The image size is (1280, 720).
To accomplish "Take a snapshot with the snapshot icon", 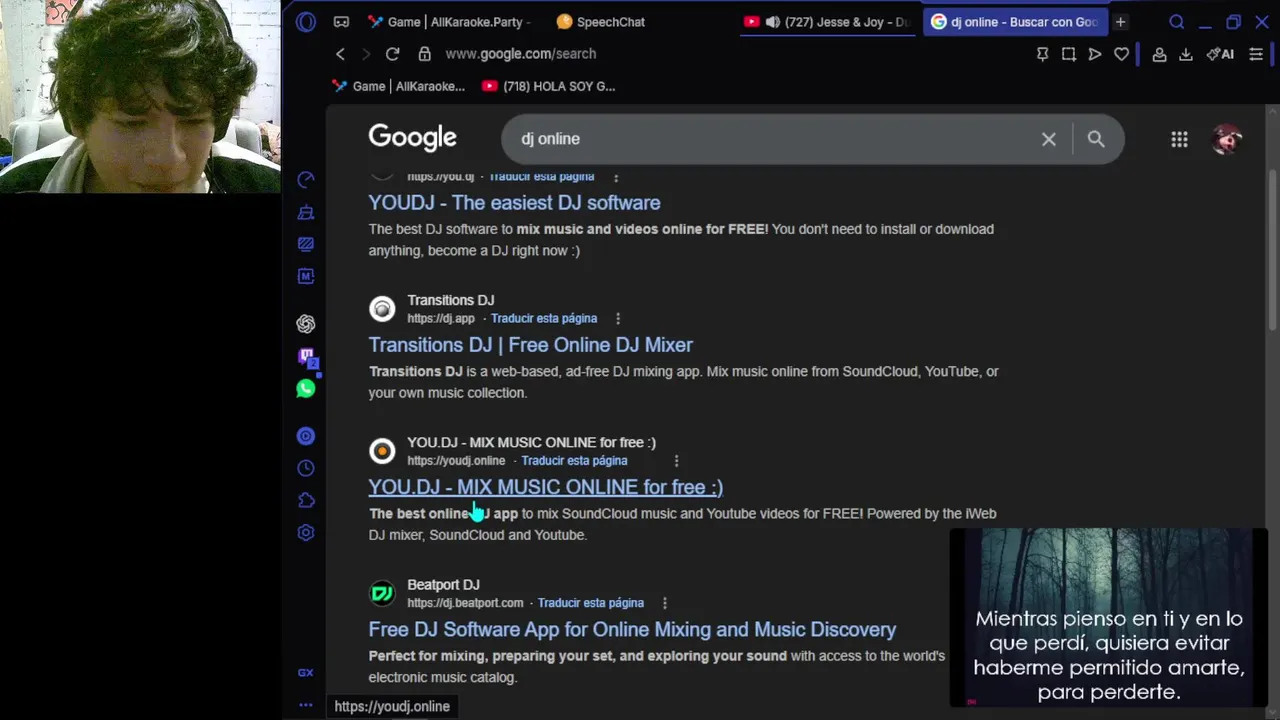I will click(x=1068, y=54).
